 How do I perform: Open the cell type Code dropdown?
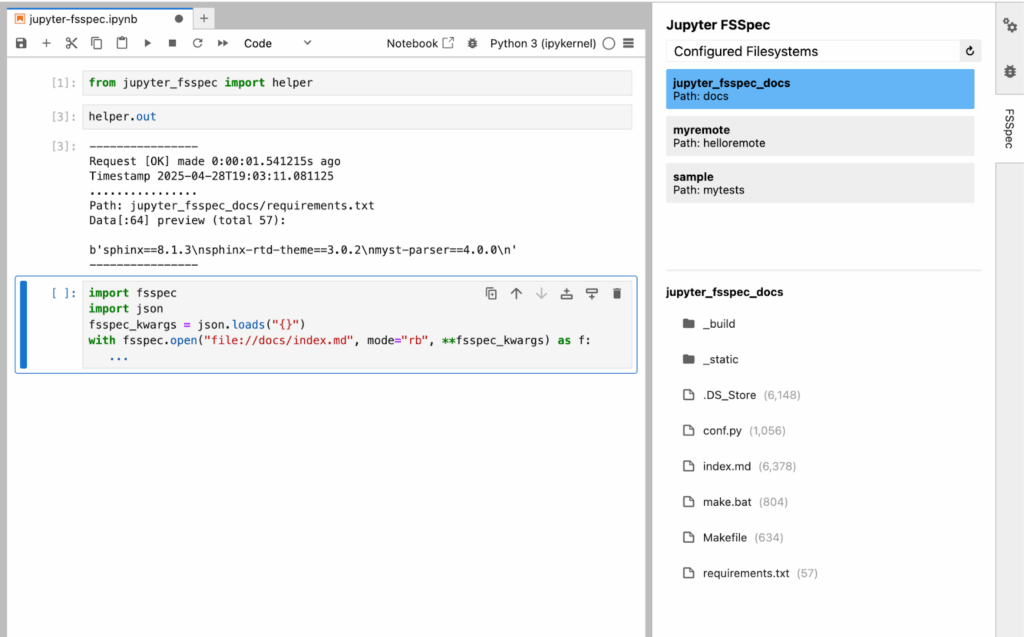pyautogui.click(x=278, y=43)
